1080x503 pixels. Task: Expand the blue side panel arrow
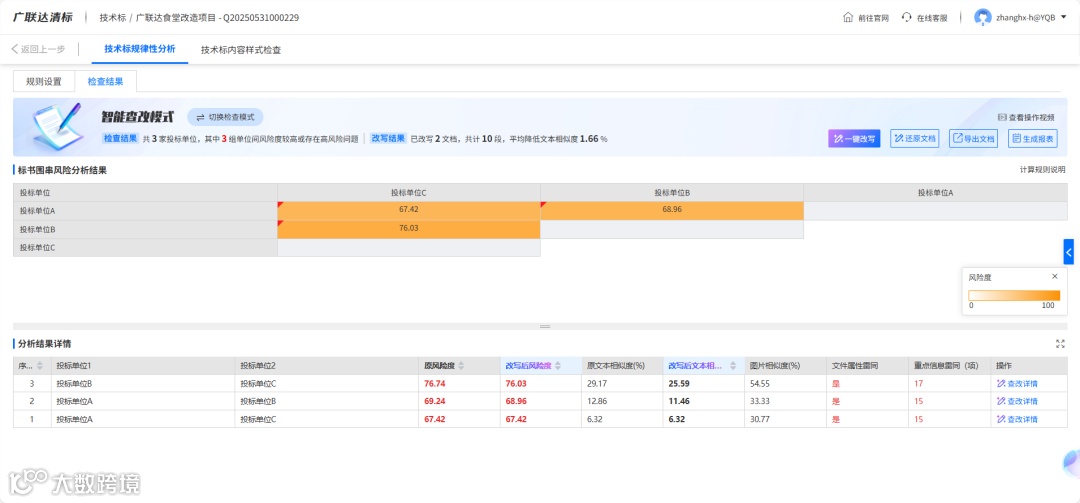(1068, 253)
